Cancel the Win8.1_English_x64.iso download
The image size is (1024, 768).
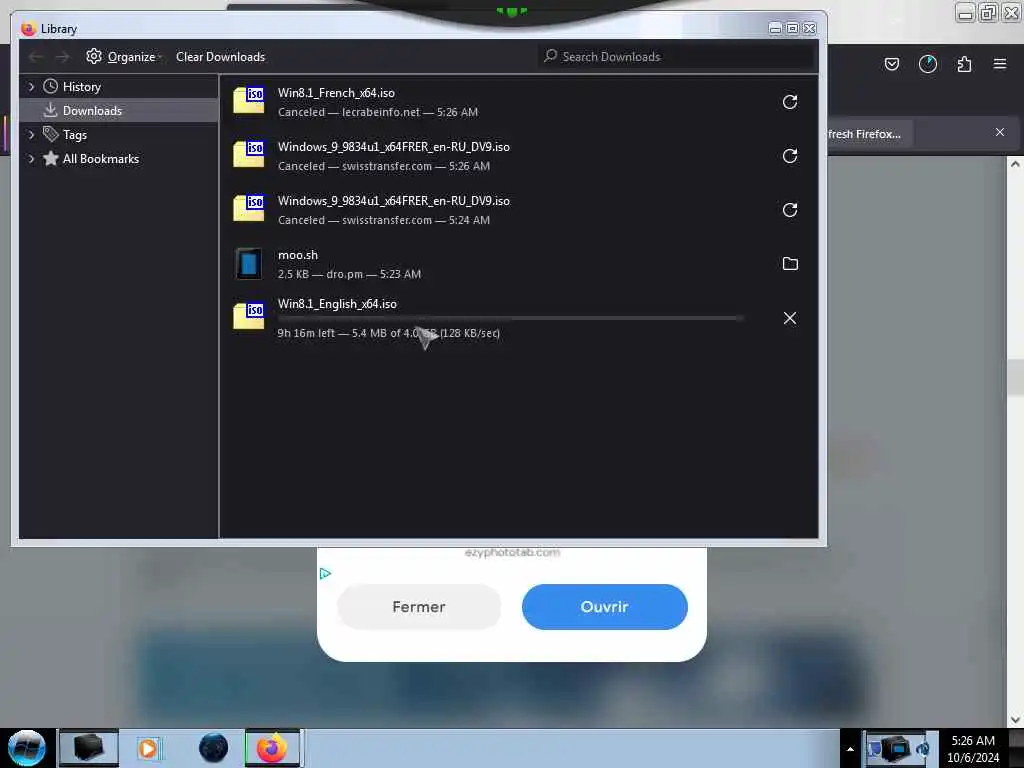point(790,318)
